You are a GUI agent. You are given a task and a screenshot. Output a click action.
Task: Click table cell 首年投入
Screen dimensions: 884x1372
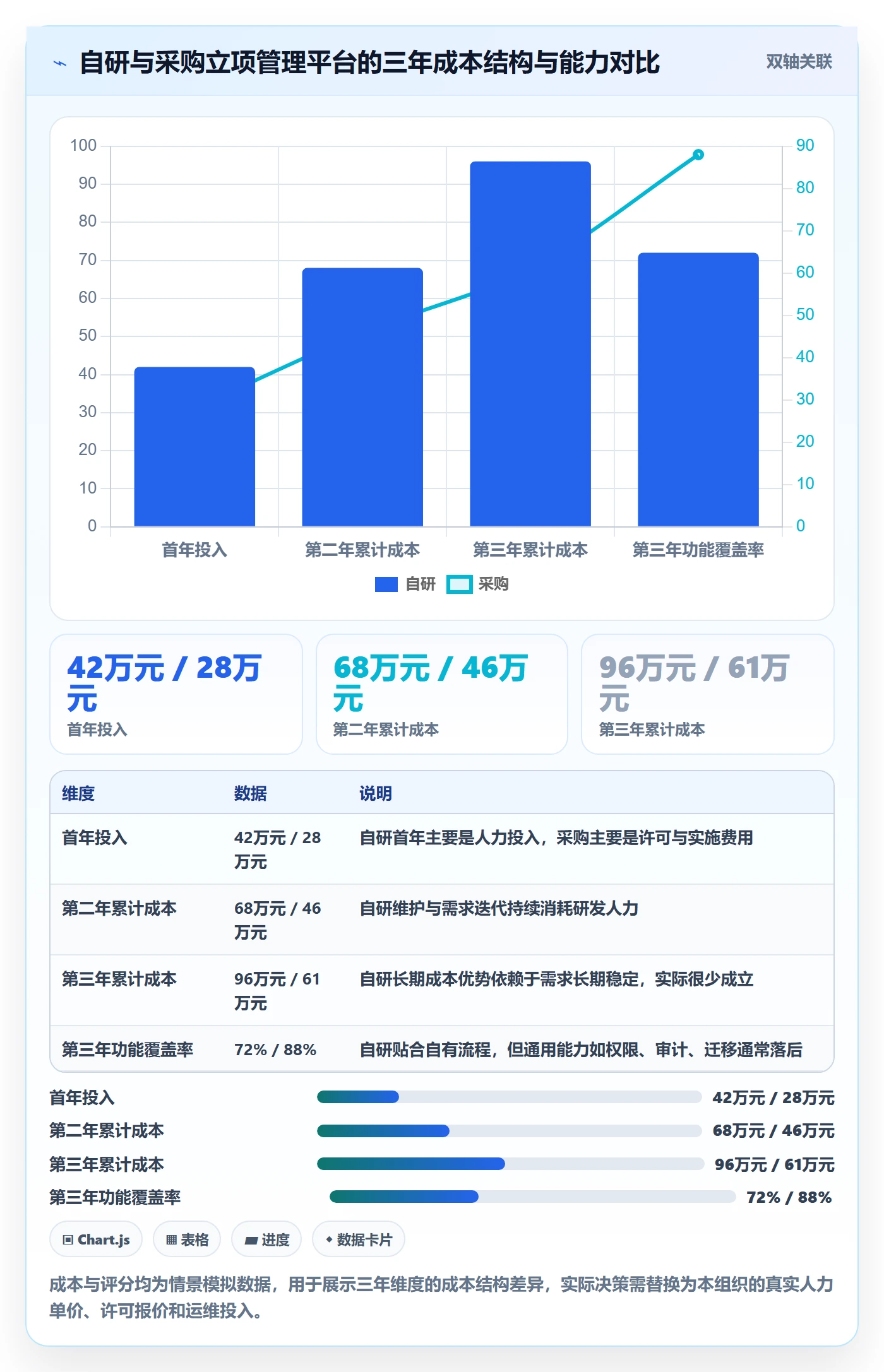coord(95,837)
